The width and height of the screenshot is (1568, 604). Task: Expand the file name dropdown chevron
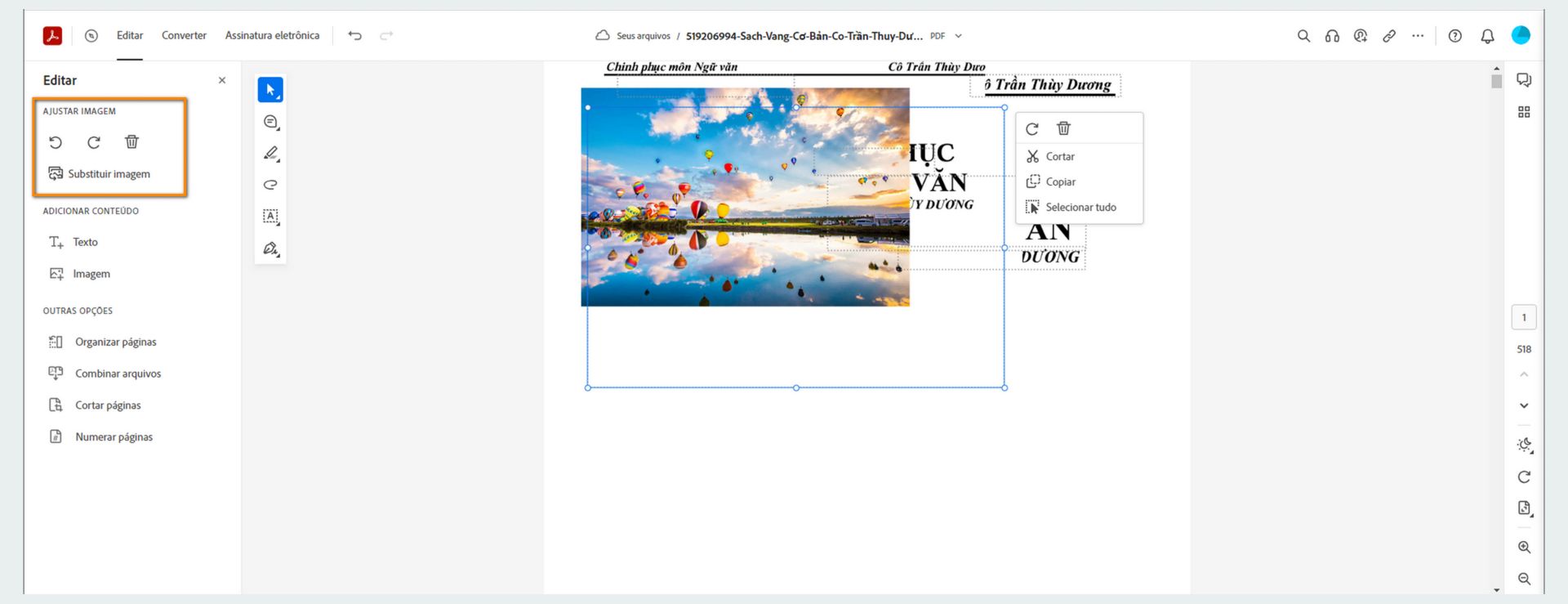[x=959, y=36]
